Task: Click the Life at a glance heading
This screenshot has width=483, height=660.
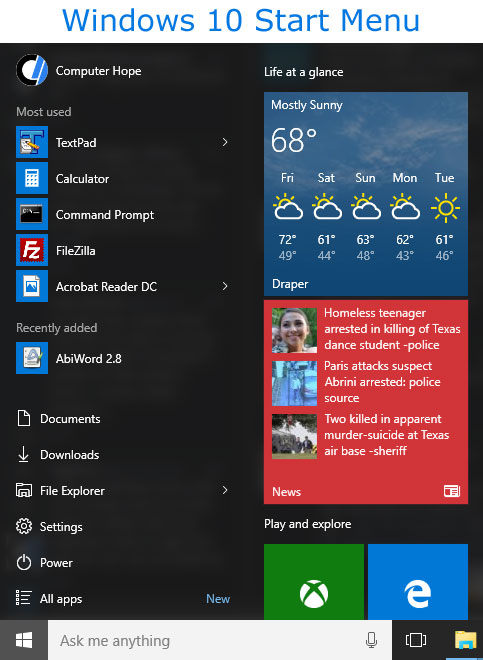Action: point(304,72)
